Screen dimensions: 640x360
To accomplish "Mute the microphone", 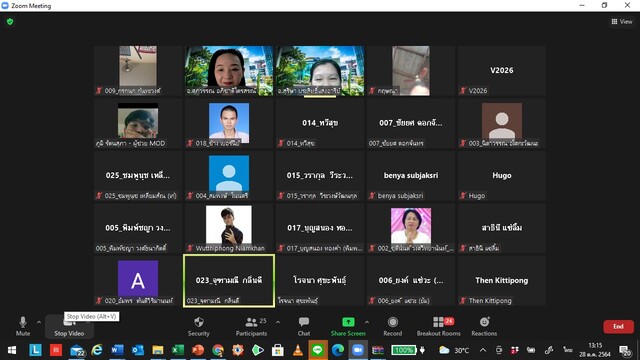I will click(23, 327).
